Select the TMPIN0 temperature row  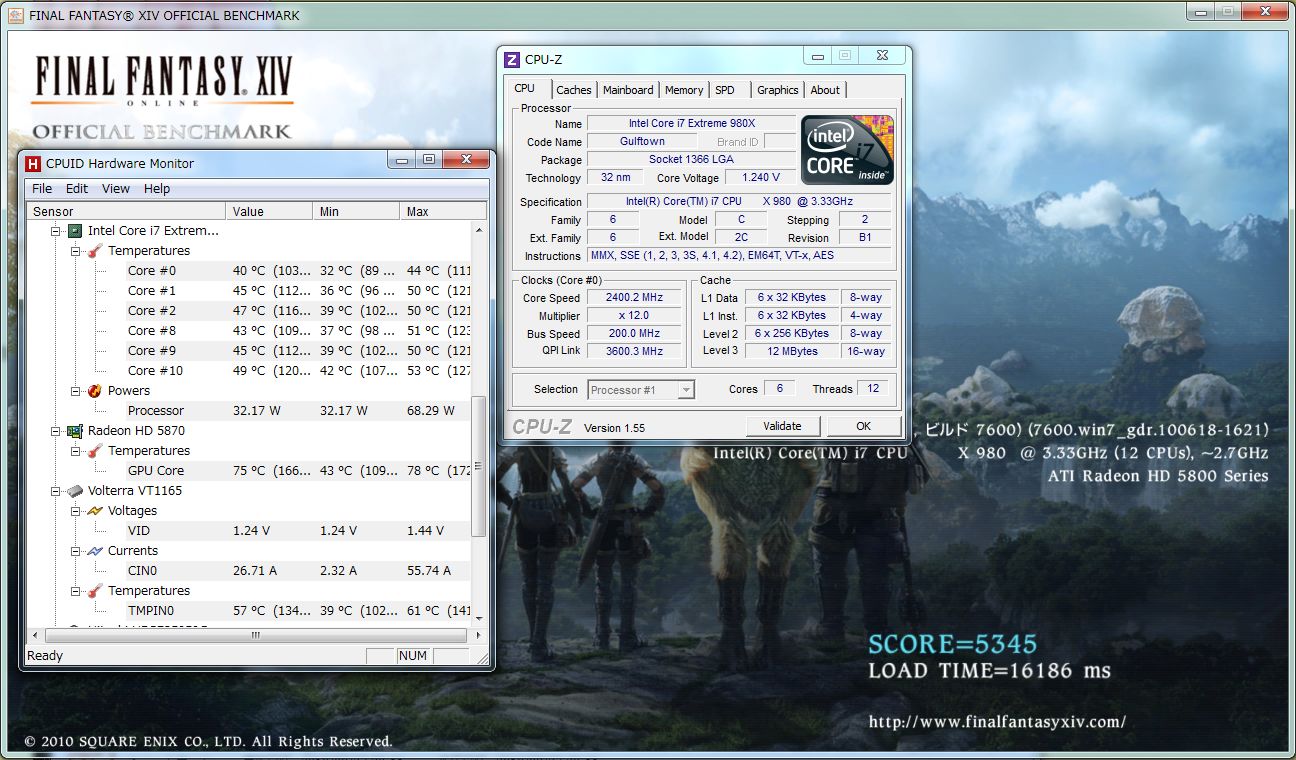(249, 611)
